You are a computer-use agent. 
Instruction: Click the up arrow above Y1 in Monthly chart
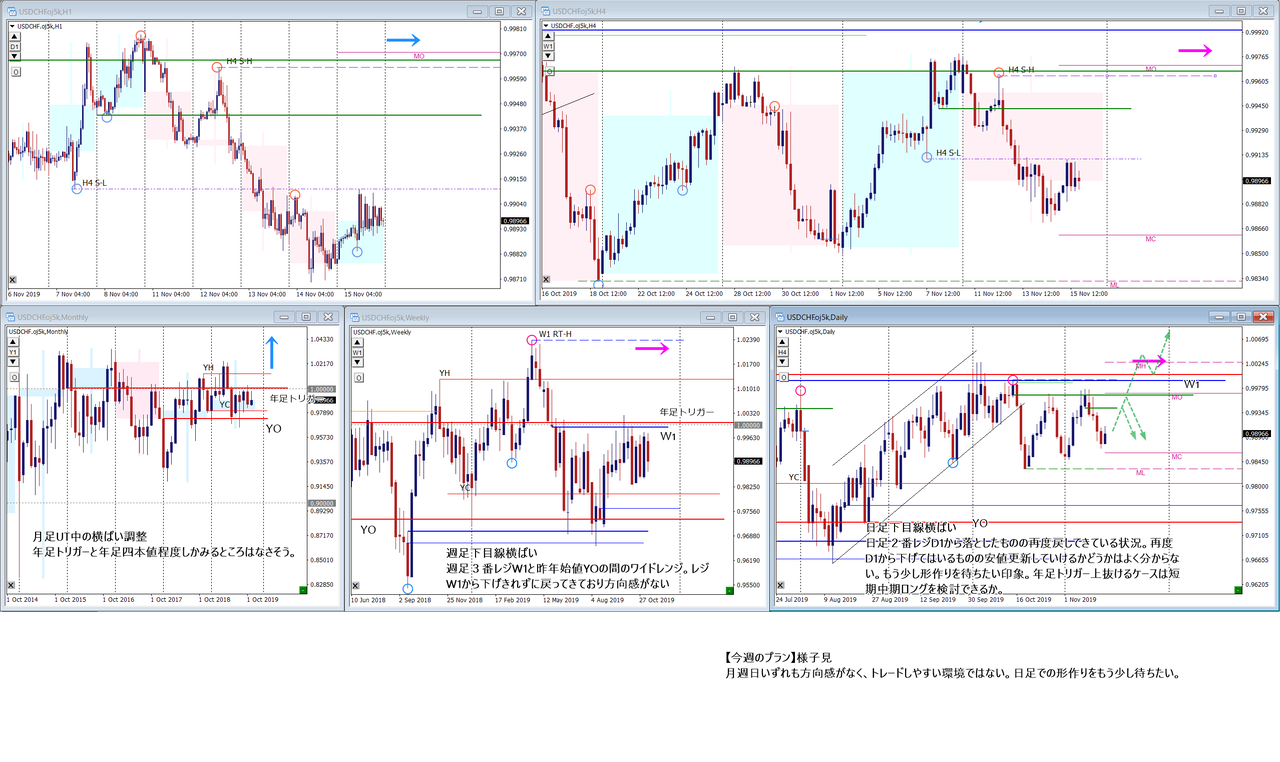click(15, 342)
